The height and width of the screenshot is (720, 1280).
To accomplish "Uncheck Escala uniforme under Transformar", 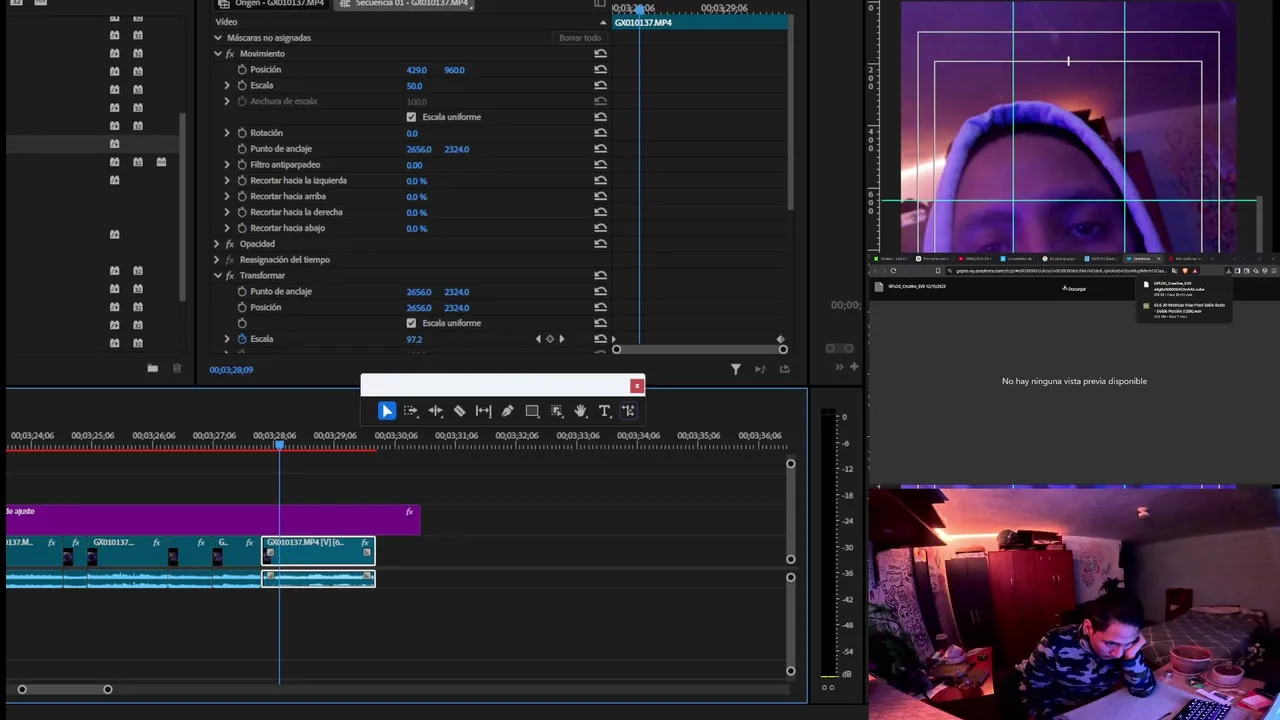I will tap(411, 323).
